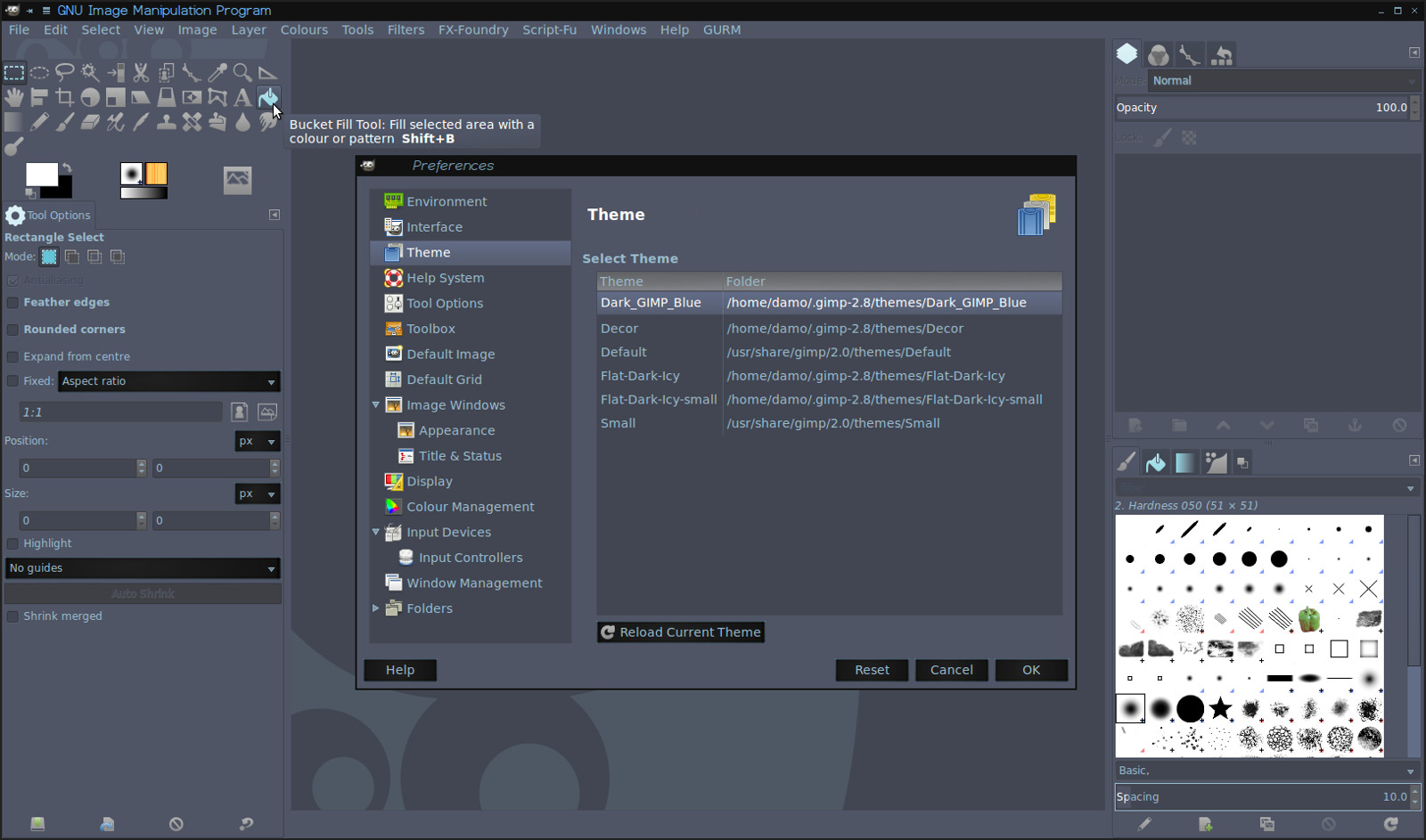
Task: Open the Filters menu
Action: click(406, 29)
